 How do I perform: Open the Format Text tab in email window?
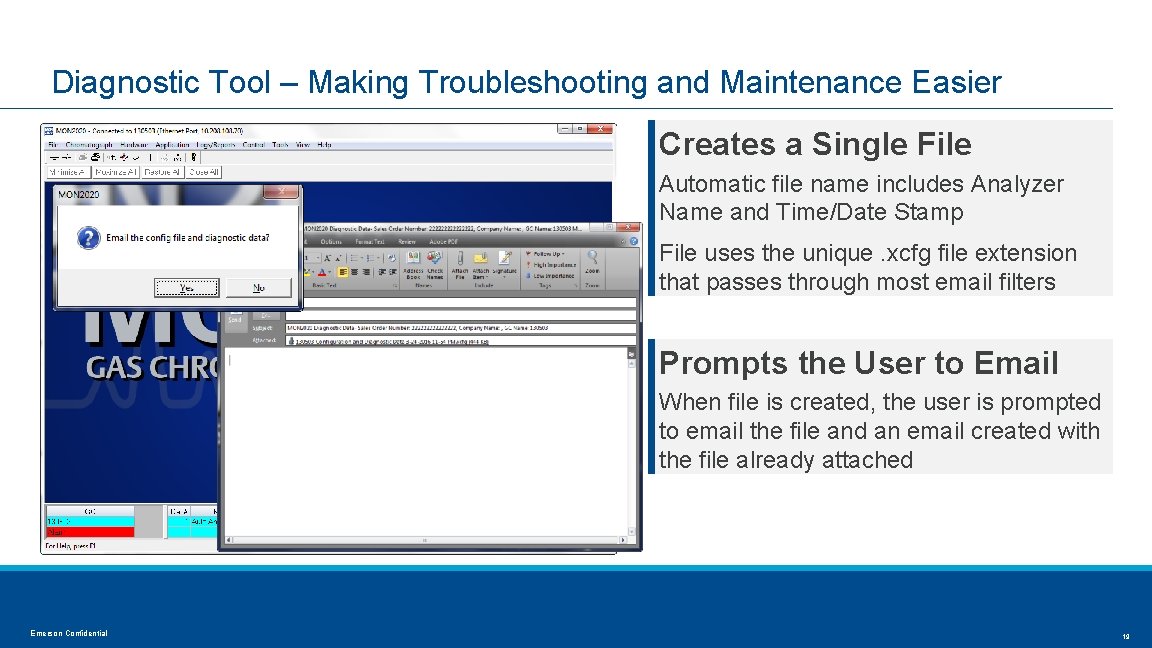pos(370,242)
